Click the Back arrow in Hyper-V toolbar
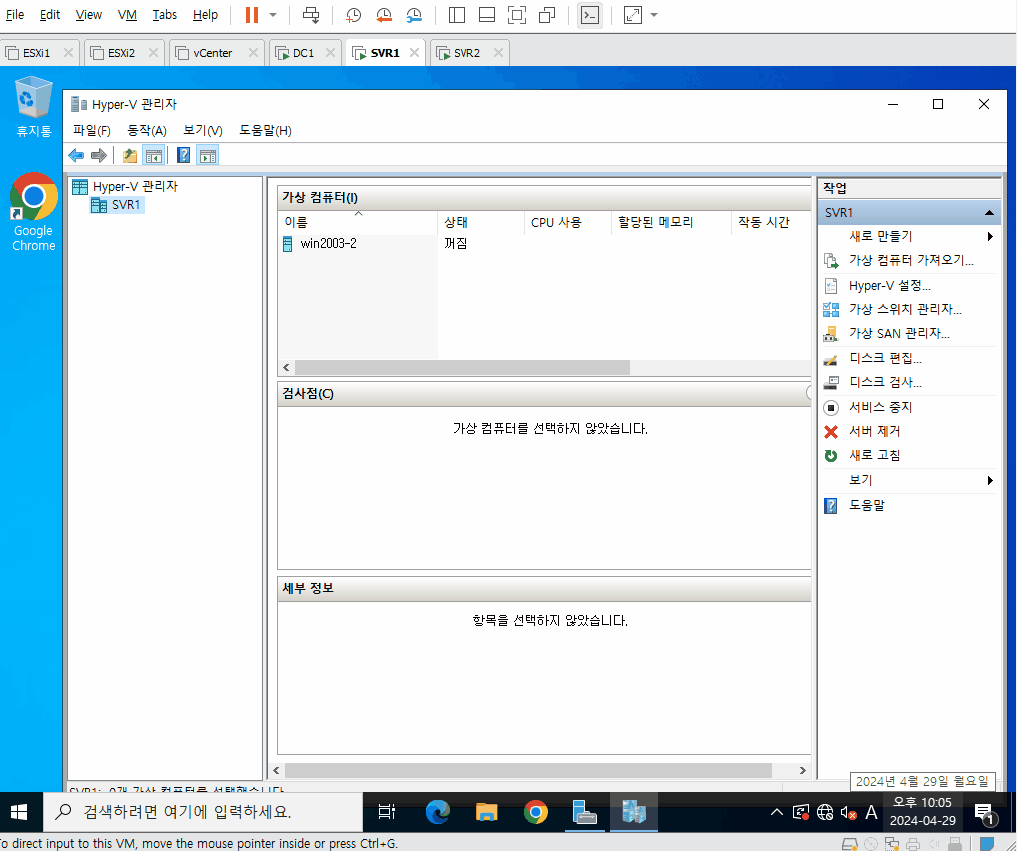This screenshot has height=851, width=1017. tap(76, 156)
